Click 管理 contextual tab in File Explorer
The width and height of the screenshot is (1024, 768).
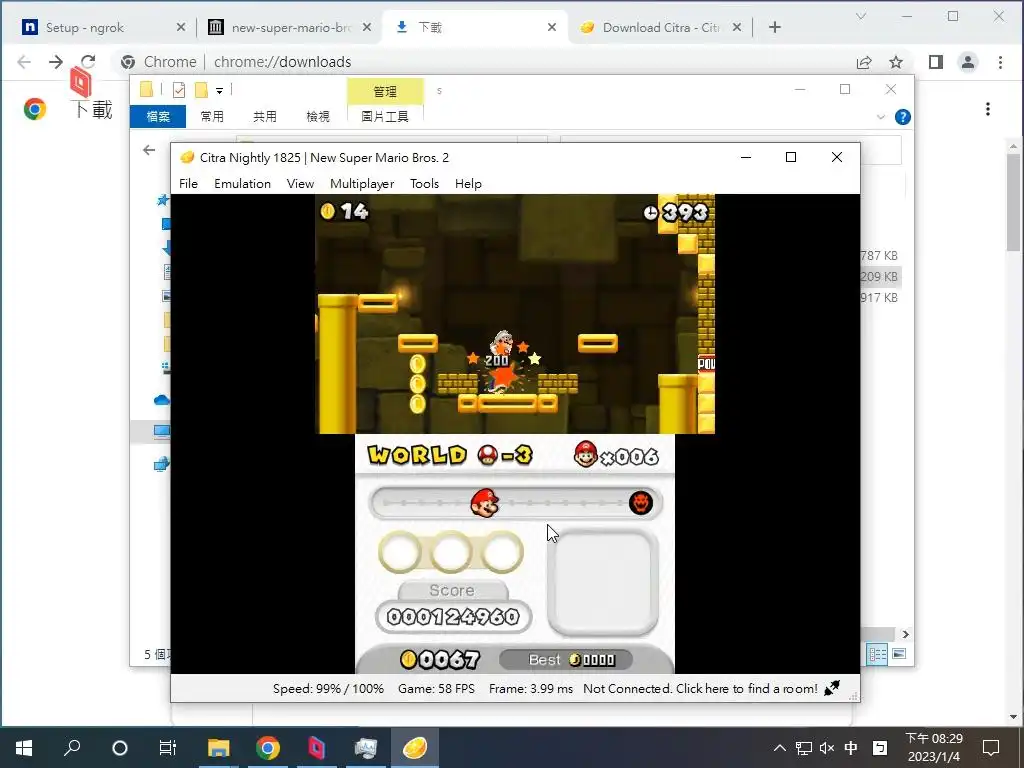[x=385, y=91]
